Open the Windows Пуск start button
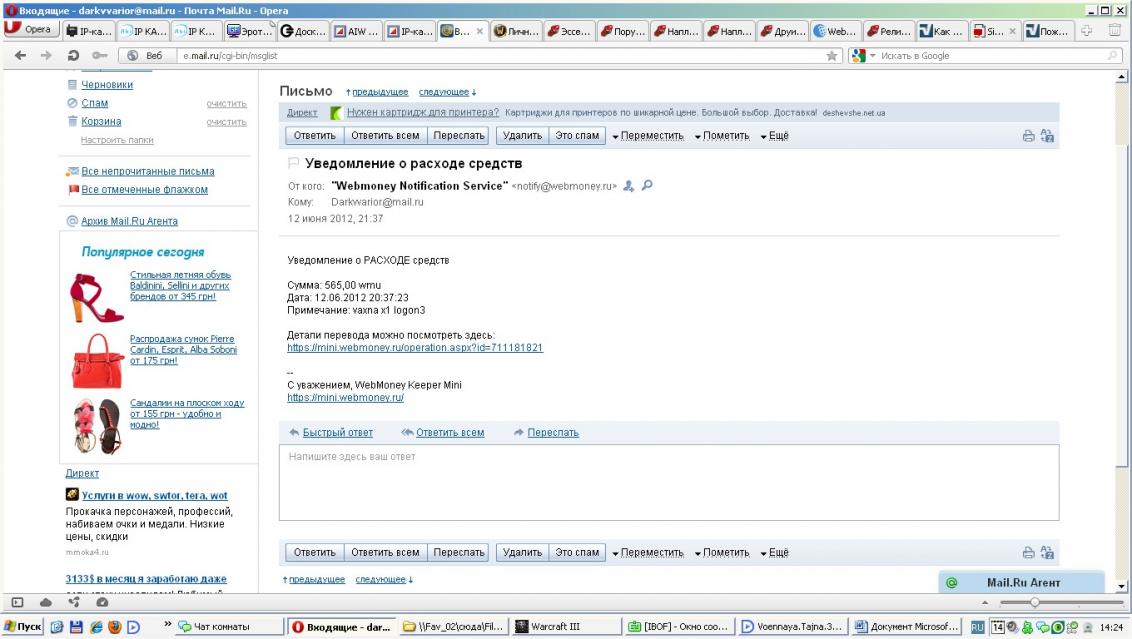The image size is (1132, 639). point(22,627)
